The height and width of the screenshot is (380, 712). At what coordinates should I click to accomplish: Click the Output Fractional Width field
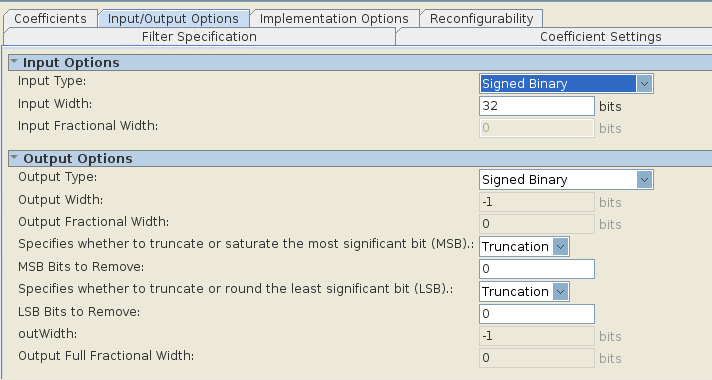point(537,224)
